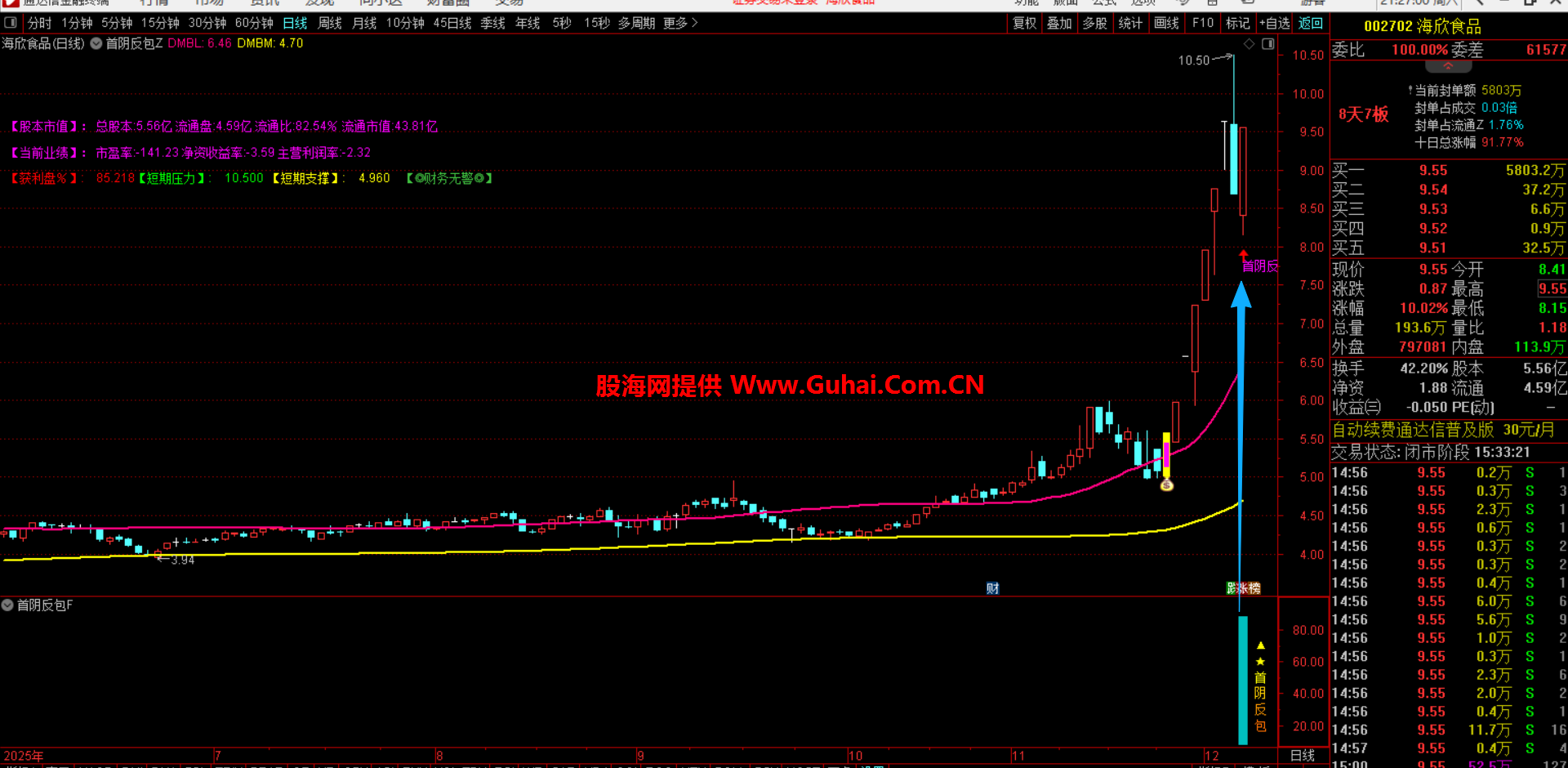Select the 45日线 period tab
Screen dimensions: 1568x768
452,23
